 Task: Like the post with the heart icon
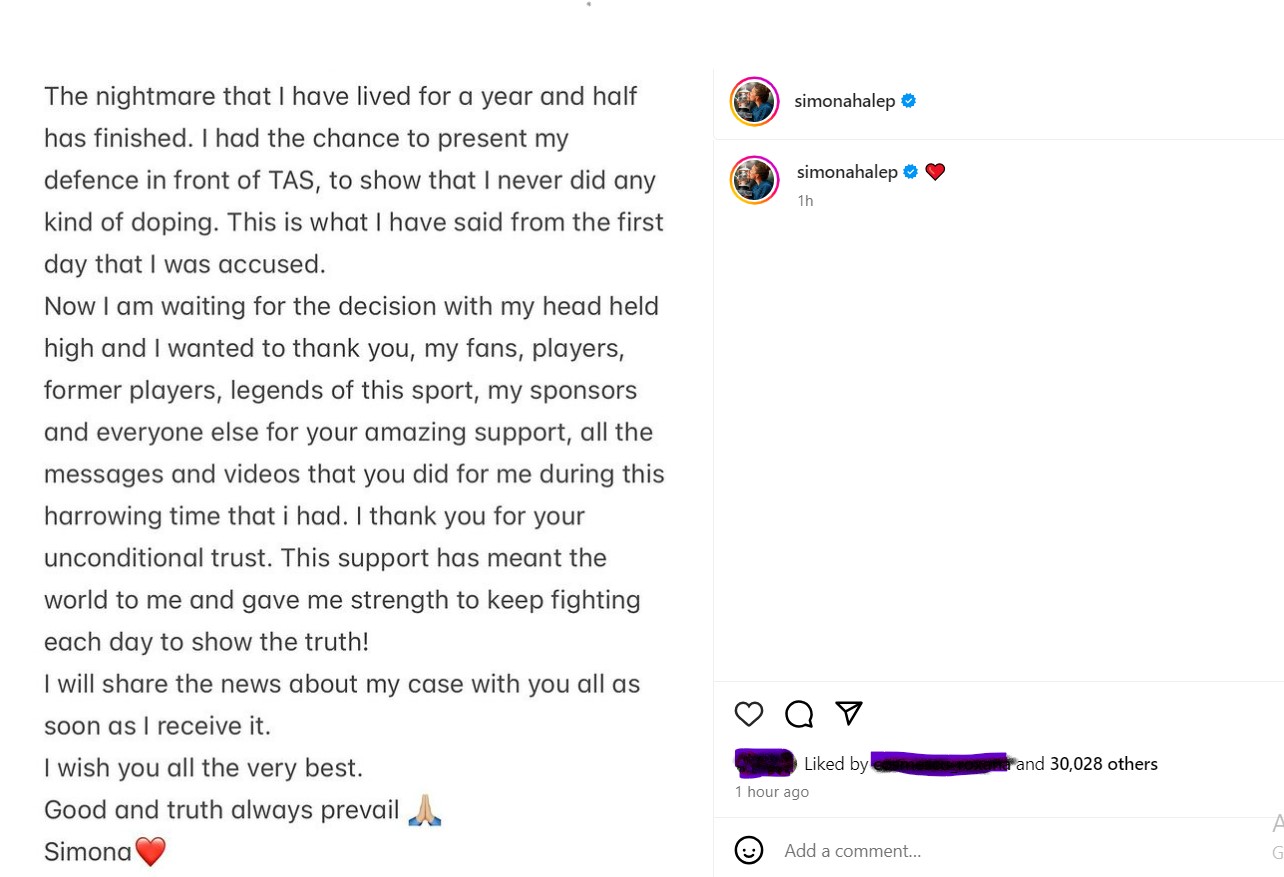point(748,713)
